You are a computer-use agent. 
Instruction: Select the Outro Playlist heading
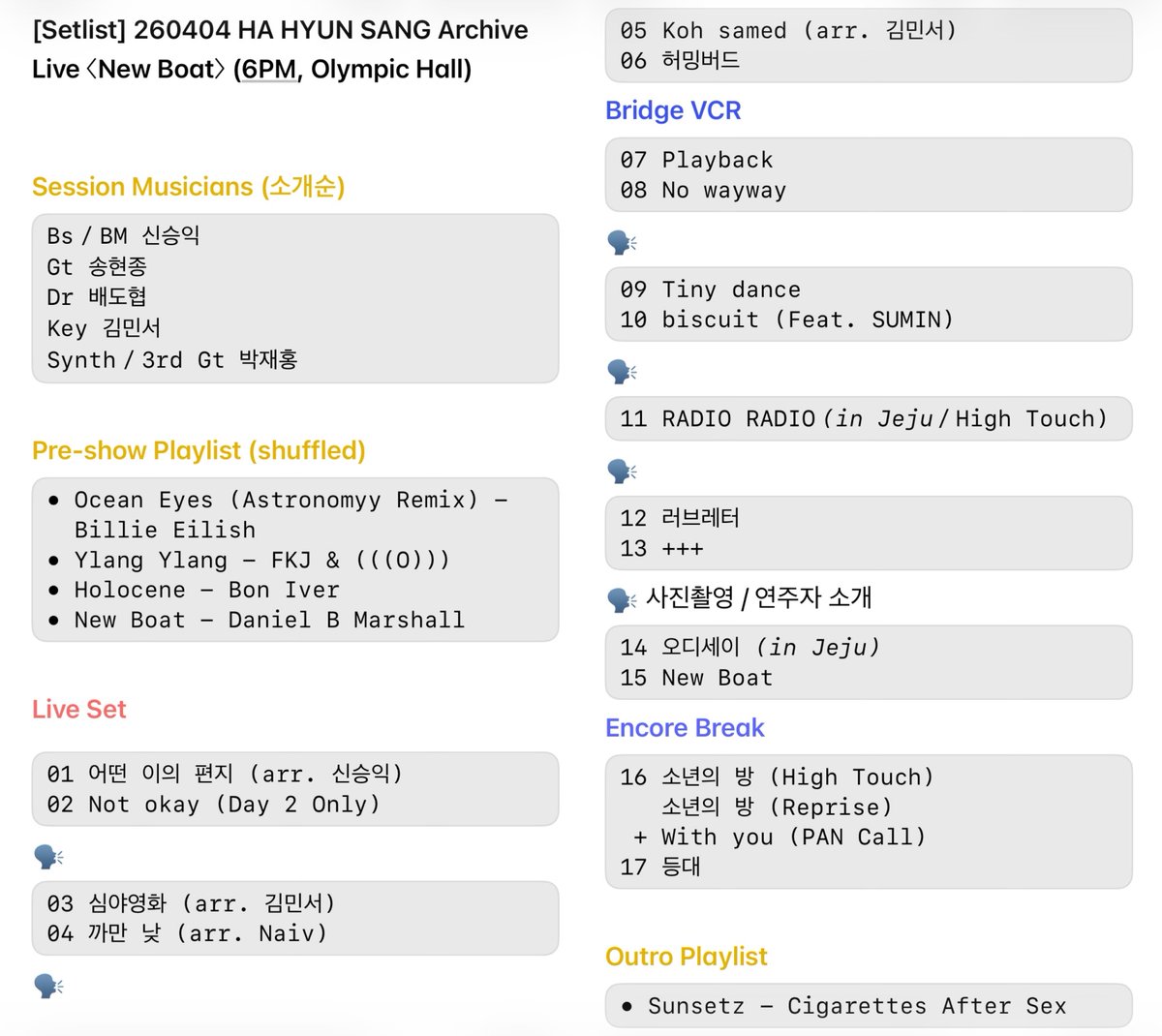(x=687, y=957)
